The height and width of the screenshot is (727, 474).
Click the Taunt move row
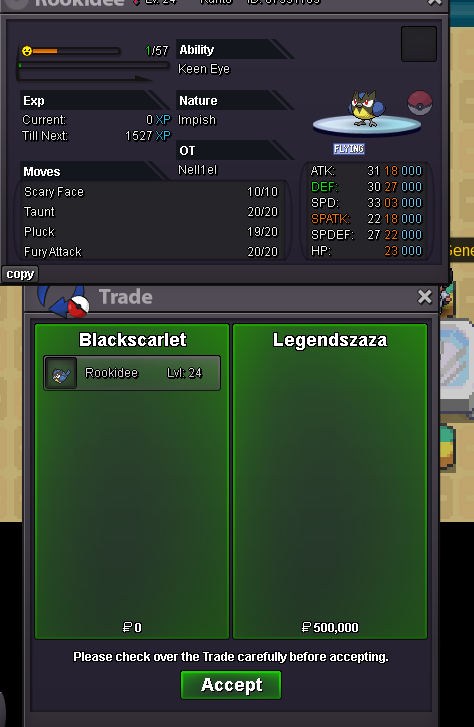(151, 211)
